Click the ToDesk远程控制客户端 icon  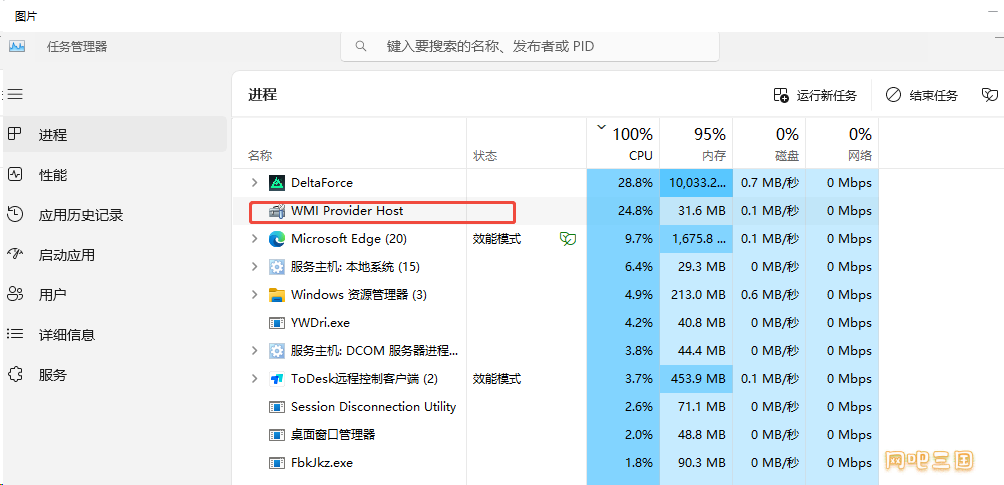[277, 379]
